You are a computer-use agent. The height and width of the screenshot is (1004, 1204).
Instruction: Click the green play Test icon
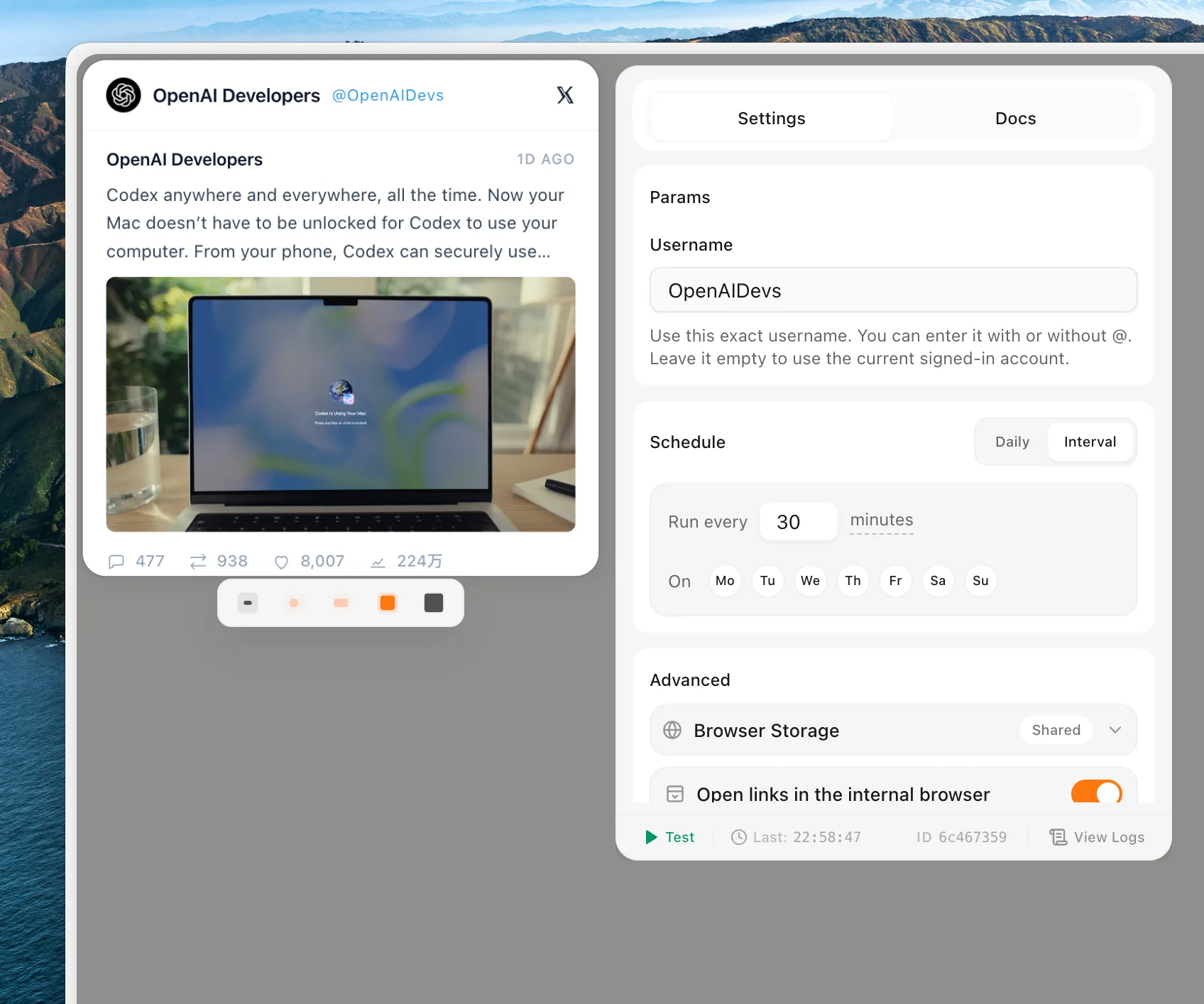651,837
